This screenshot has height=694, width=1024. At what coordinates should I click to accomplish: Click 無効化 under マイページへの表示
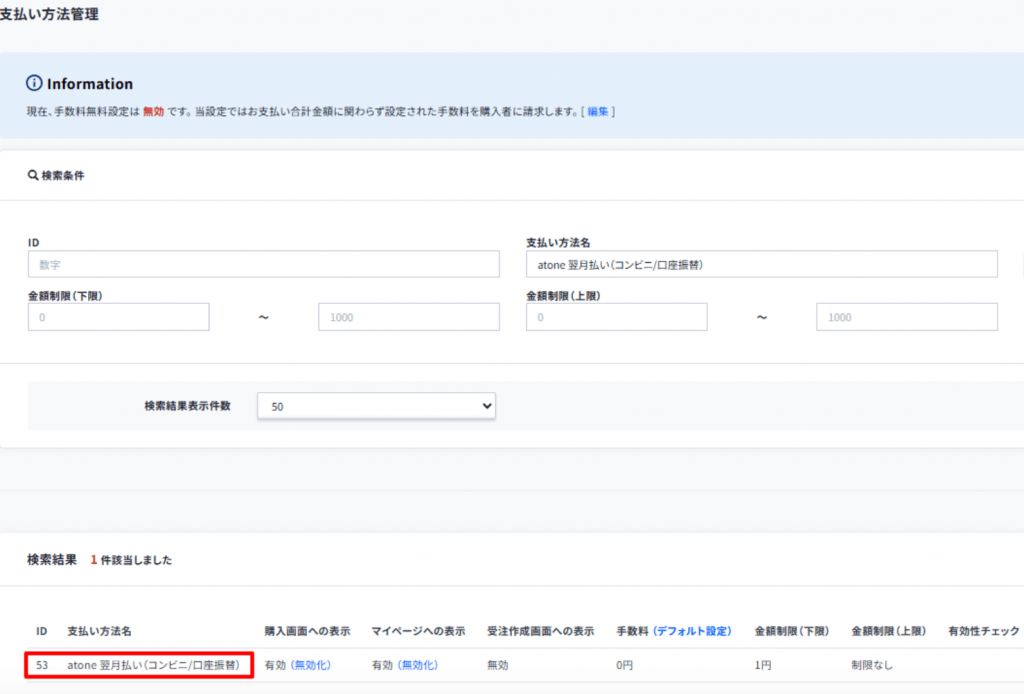tap(417, 665)
